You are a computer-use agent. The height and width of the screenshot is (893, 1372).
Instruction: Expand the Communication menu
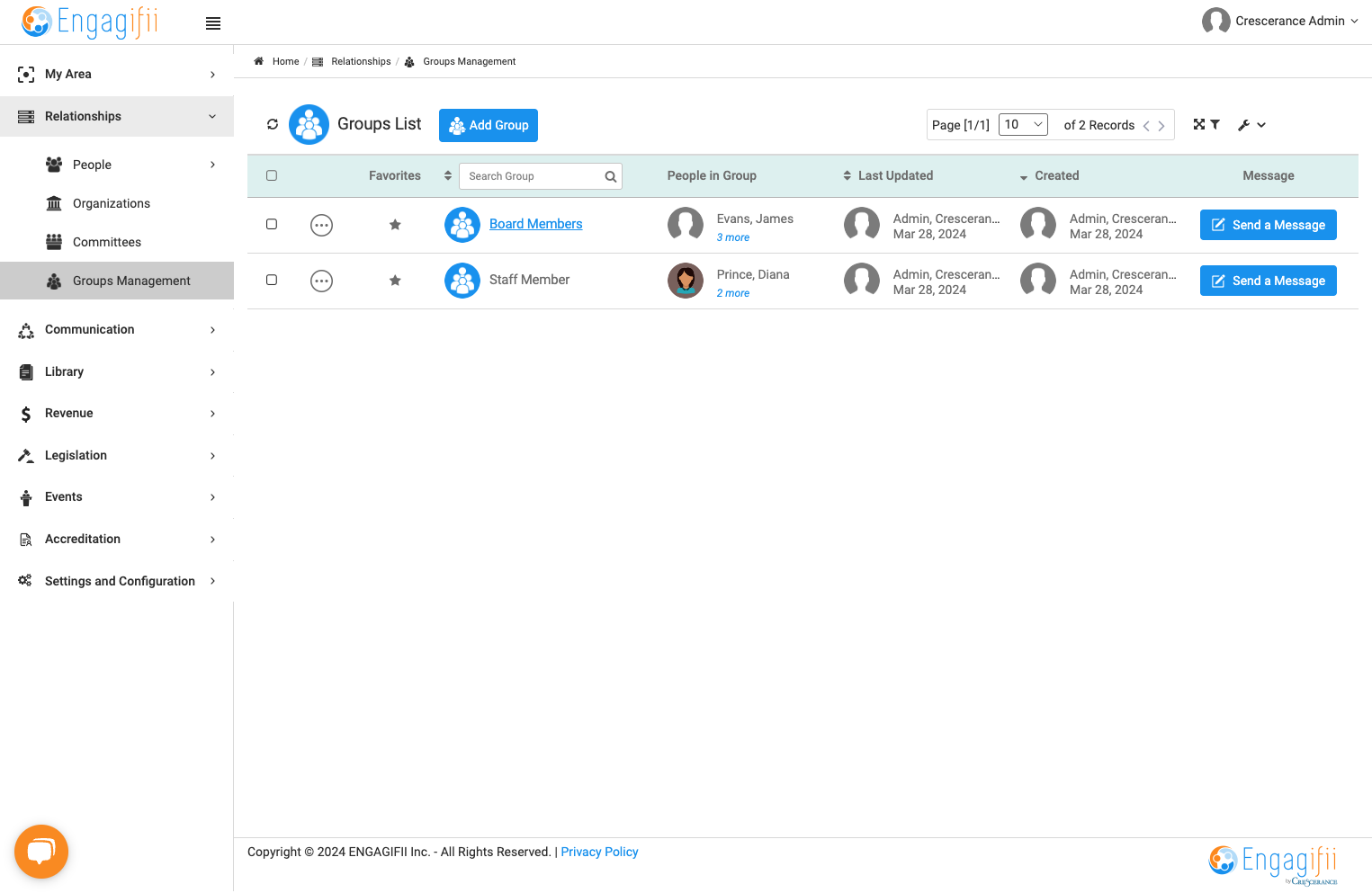(117, 330)
